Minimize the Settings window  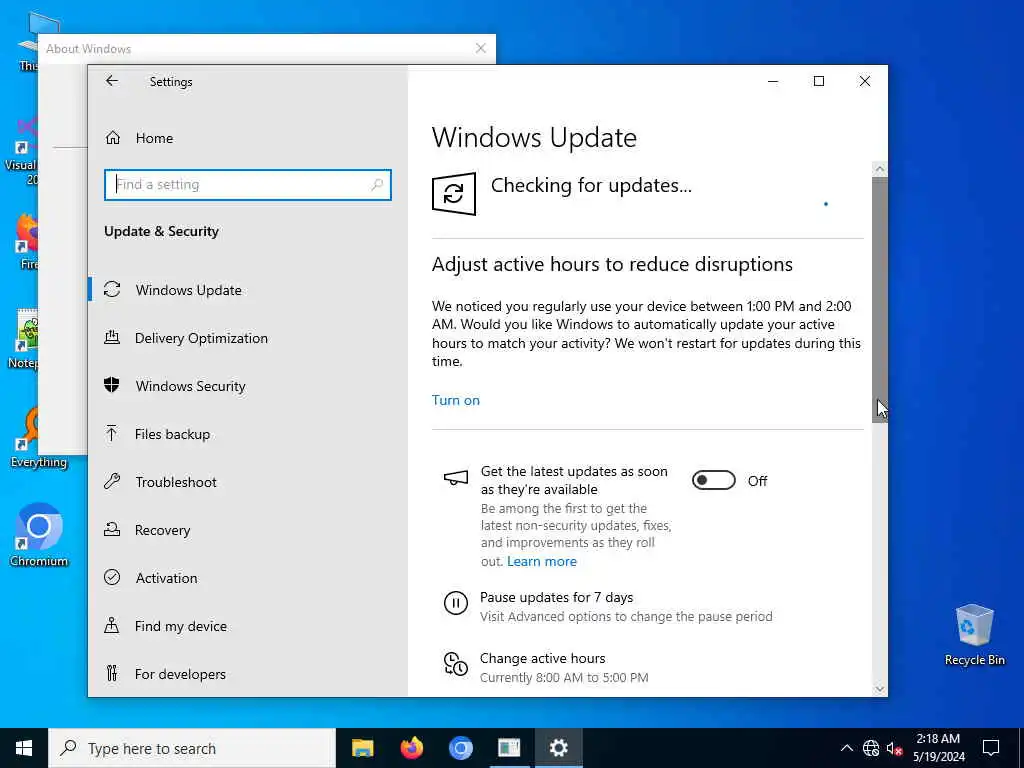(773, 81)
